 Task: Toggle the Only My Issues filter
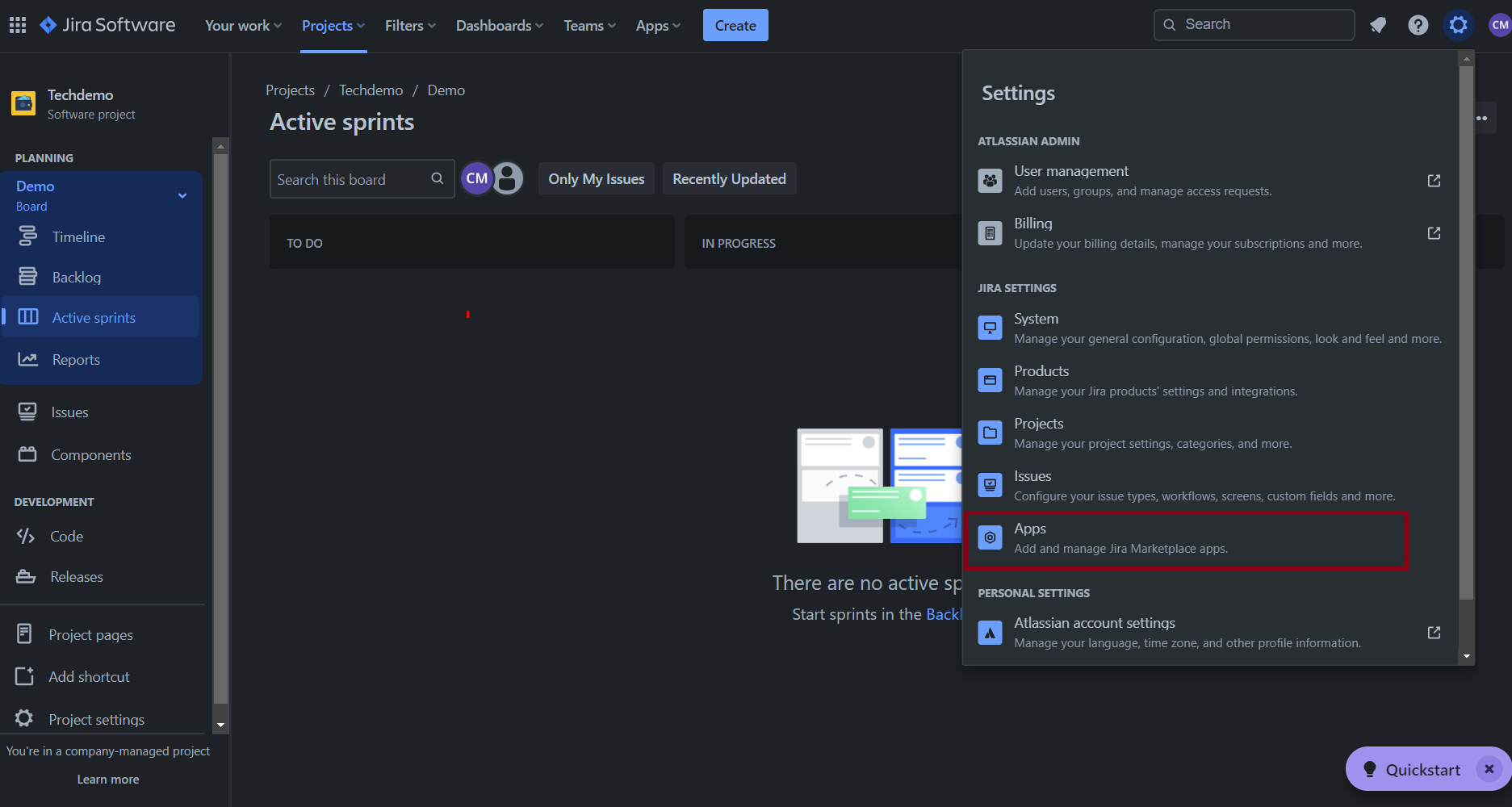[x=596, y=179]
